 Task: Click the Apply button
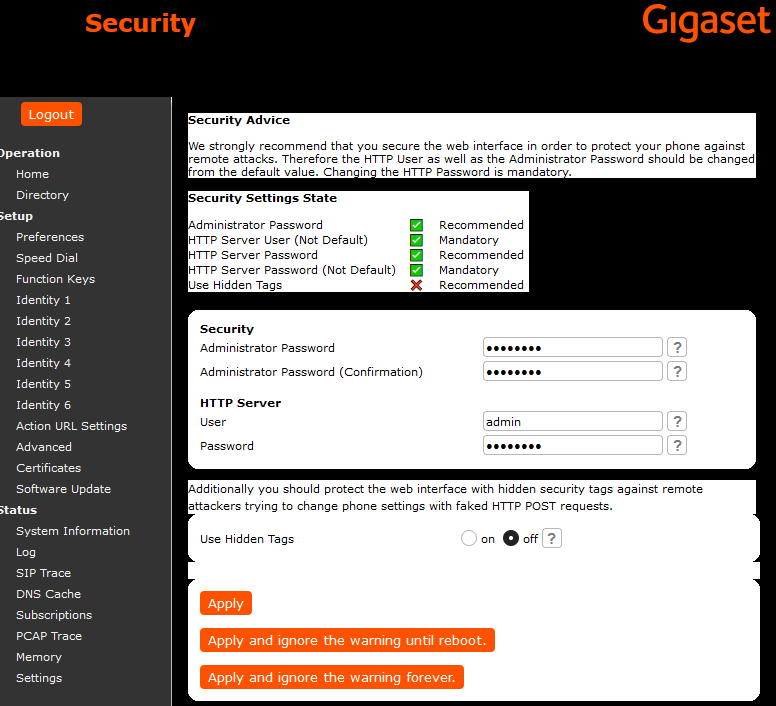[x=226, y=603]
